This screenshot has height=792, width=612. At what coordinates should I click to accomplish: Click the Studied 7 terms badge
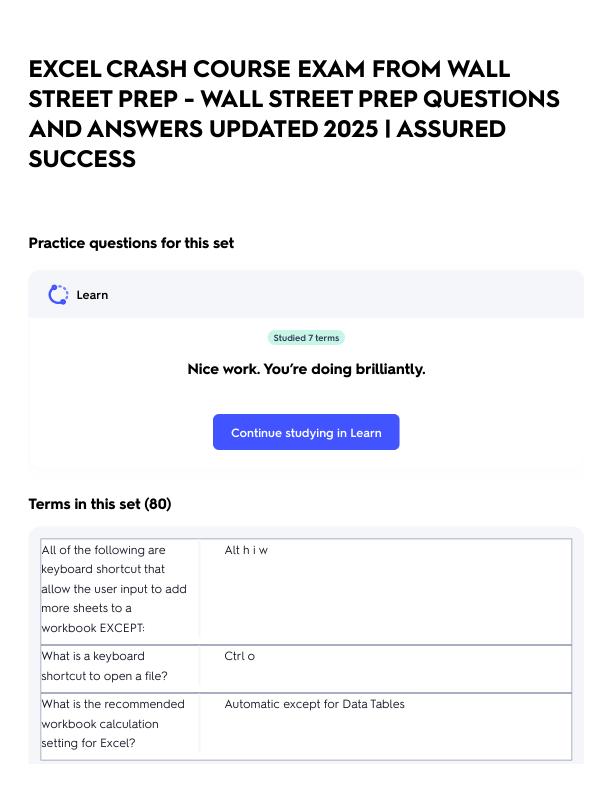[306, 338]
